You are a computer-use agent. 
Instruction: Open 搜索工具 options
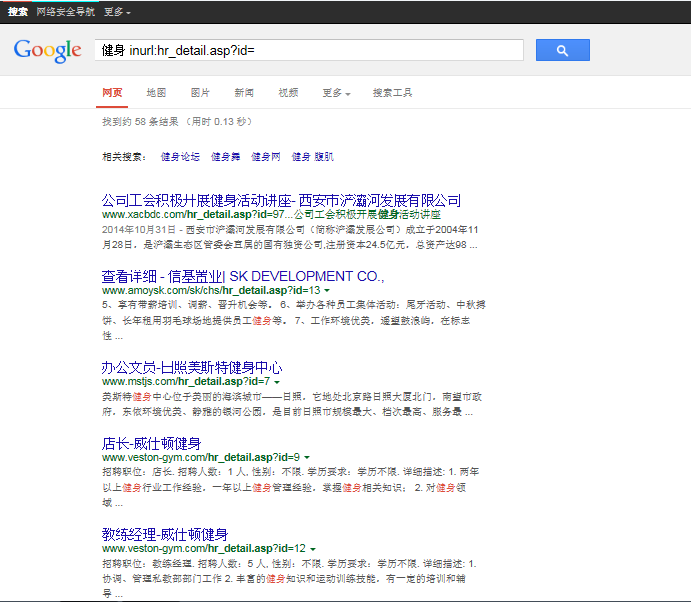tap(392, 93)
